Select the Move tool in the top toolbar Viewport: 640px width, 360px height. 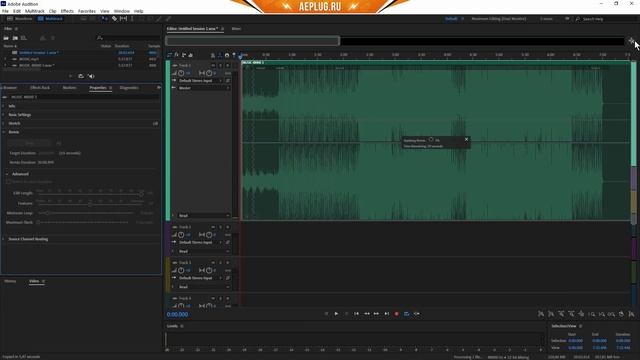[105, 19]
